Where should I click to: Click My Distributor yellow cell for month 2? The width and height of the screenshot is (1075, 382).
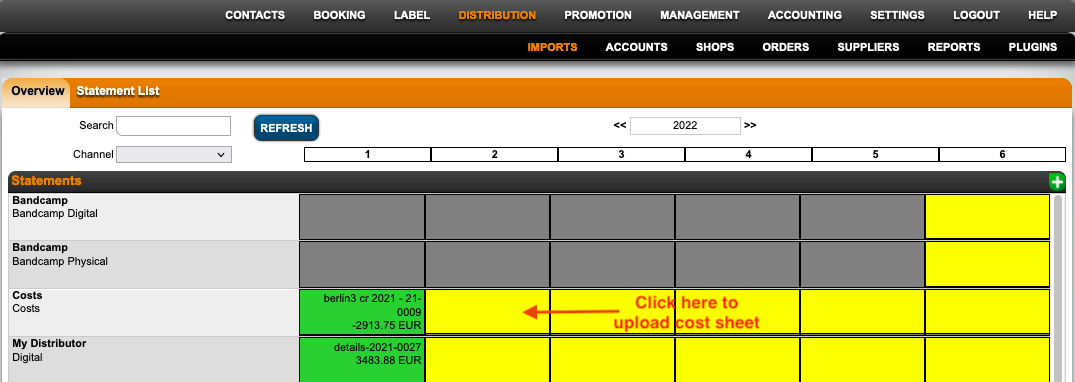[487, 359]
